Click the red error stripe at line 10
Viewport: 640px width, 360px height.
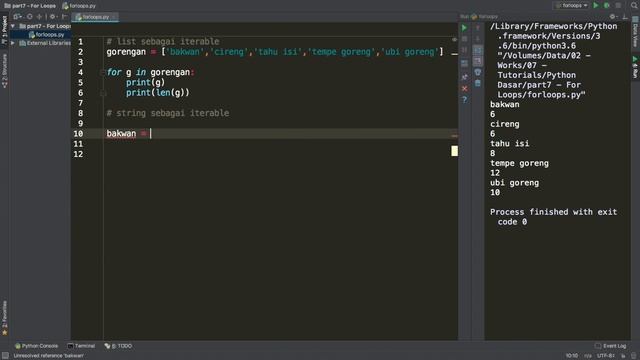tap(454, 136)
